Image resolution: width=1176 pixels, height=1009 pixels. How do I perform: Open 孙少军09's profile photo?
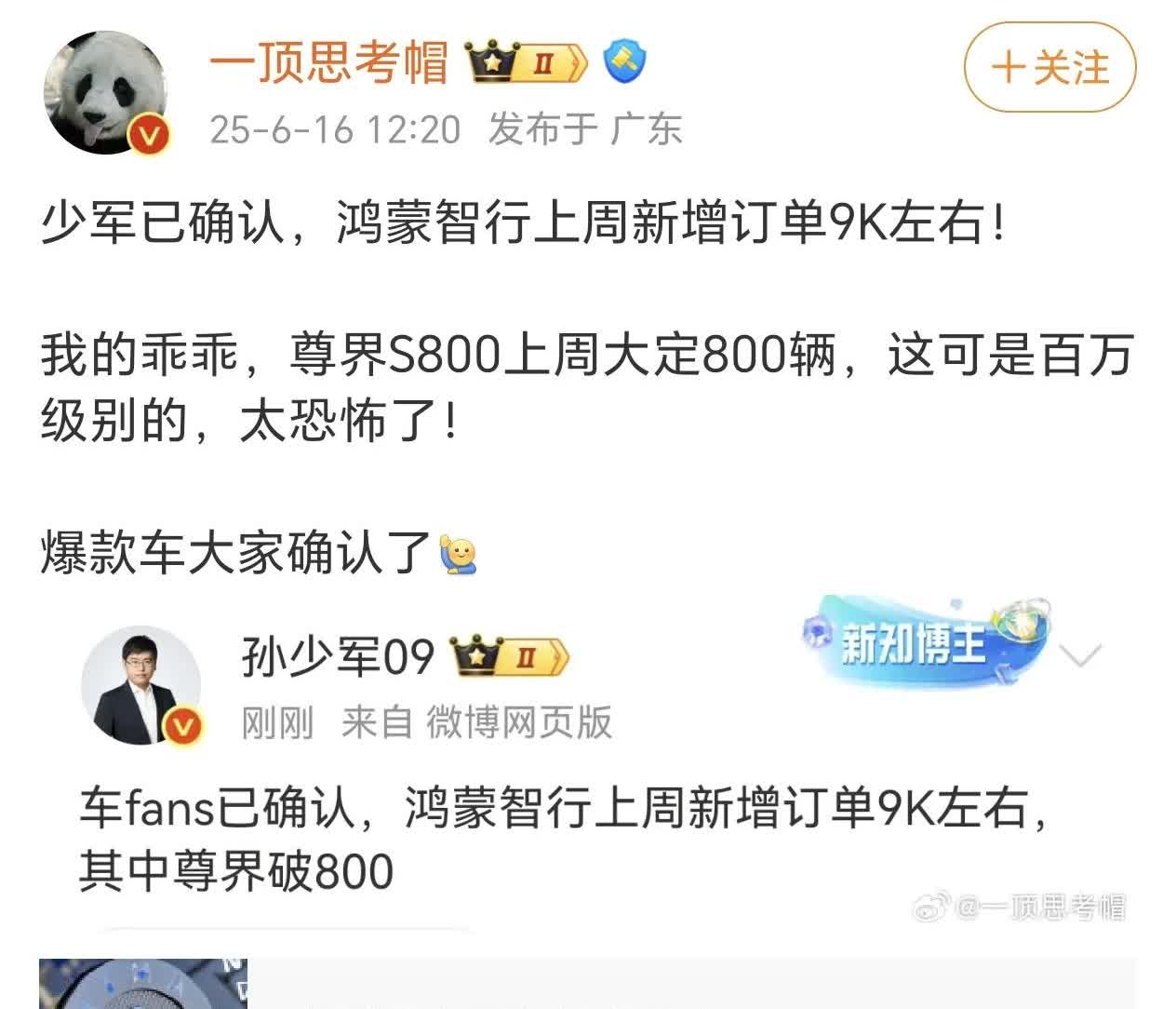(x=141, y=685)
